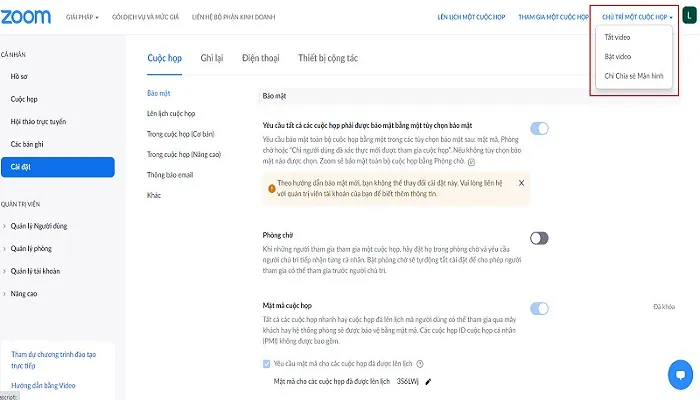Switch to the Ghi lại tab

tap(212, 59)
